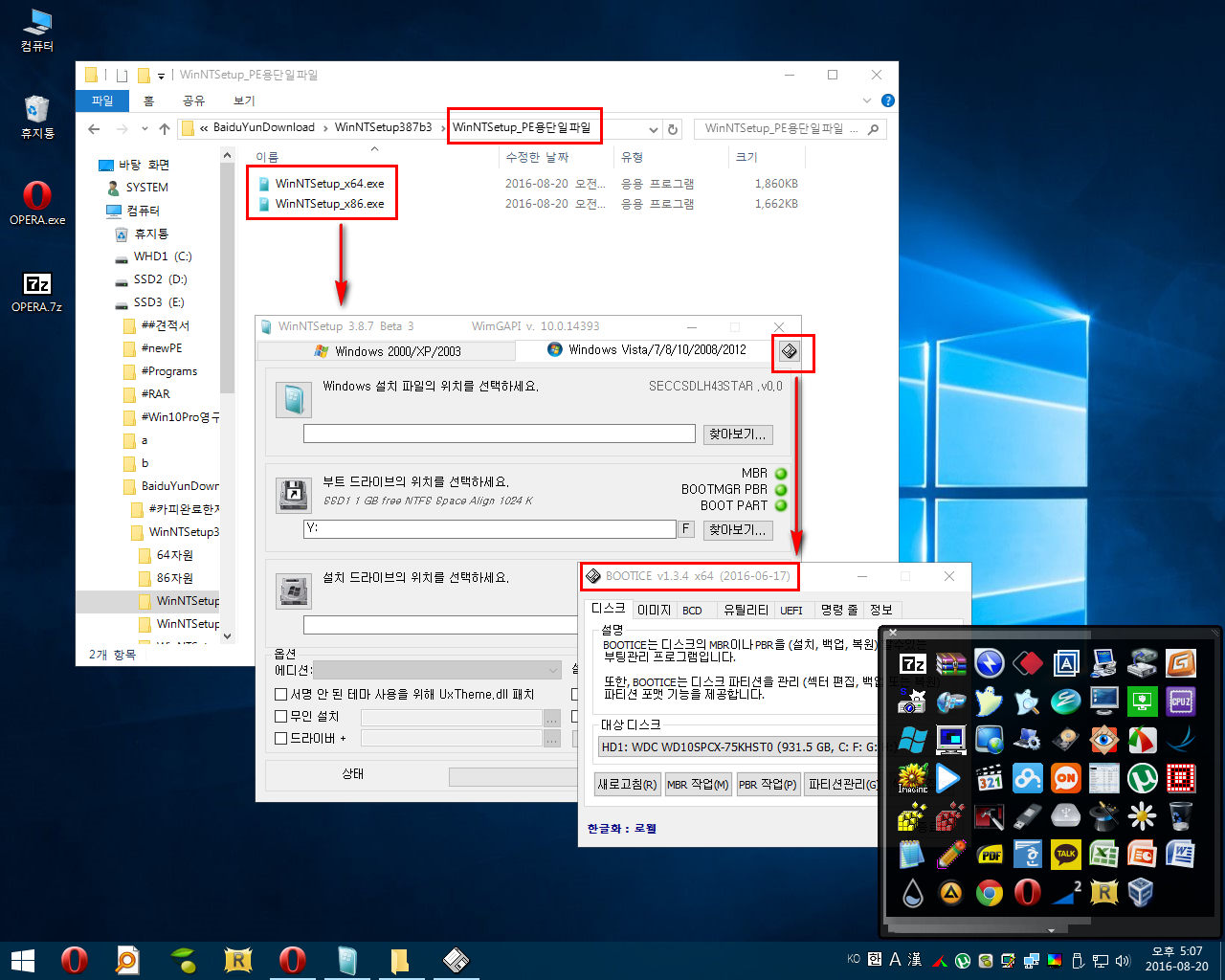Open Excel from the launcher panel

click(x=1103, y=855)
